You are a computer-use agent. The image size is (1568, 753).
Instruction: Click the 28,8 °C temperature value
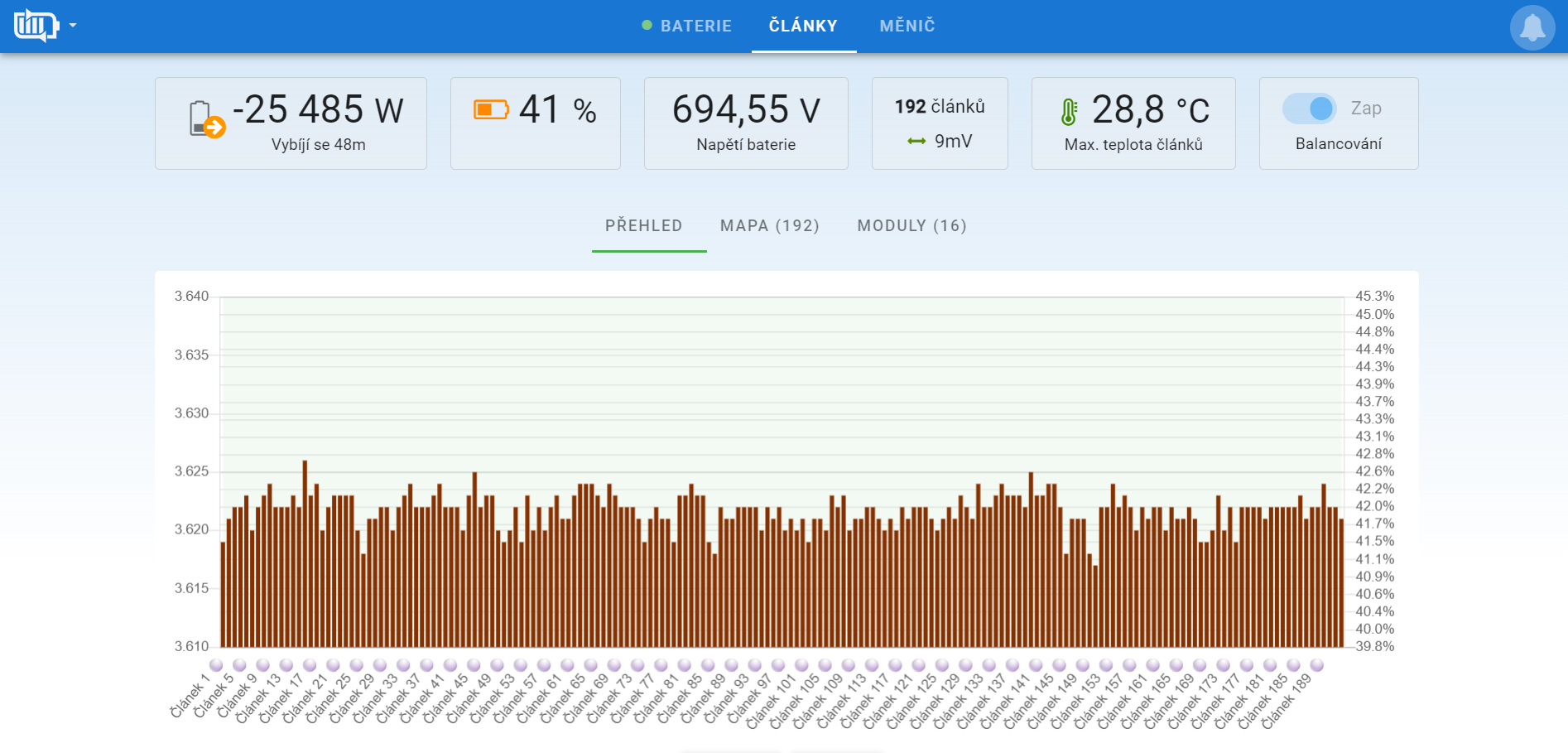(1151, 109)
